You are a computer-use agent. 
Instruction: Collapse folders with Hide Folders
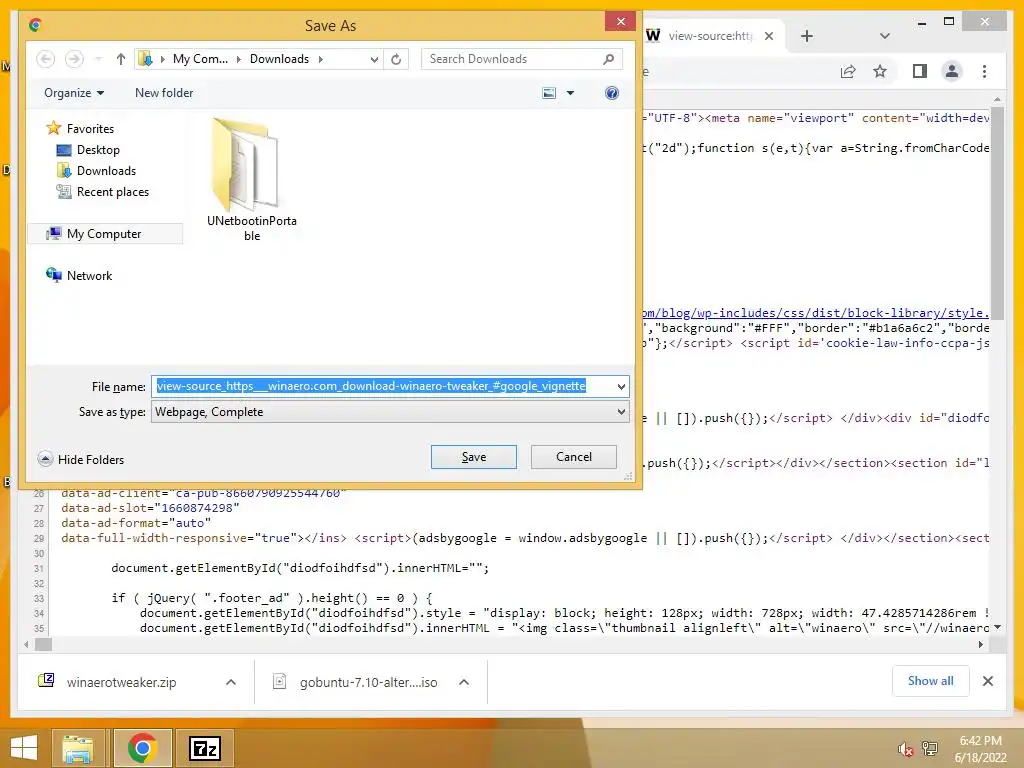[81, 459]
